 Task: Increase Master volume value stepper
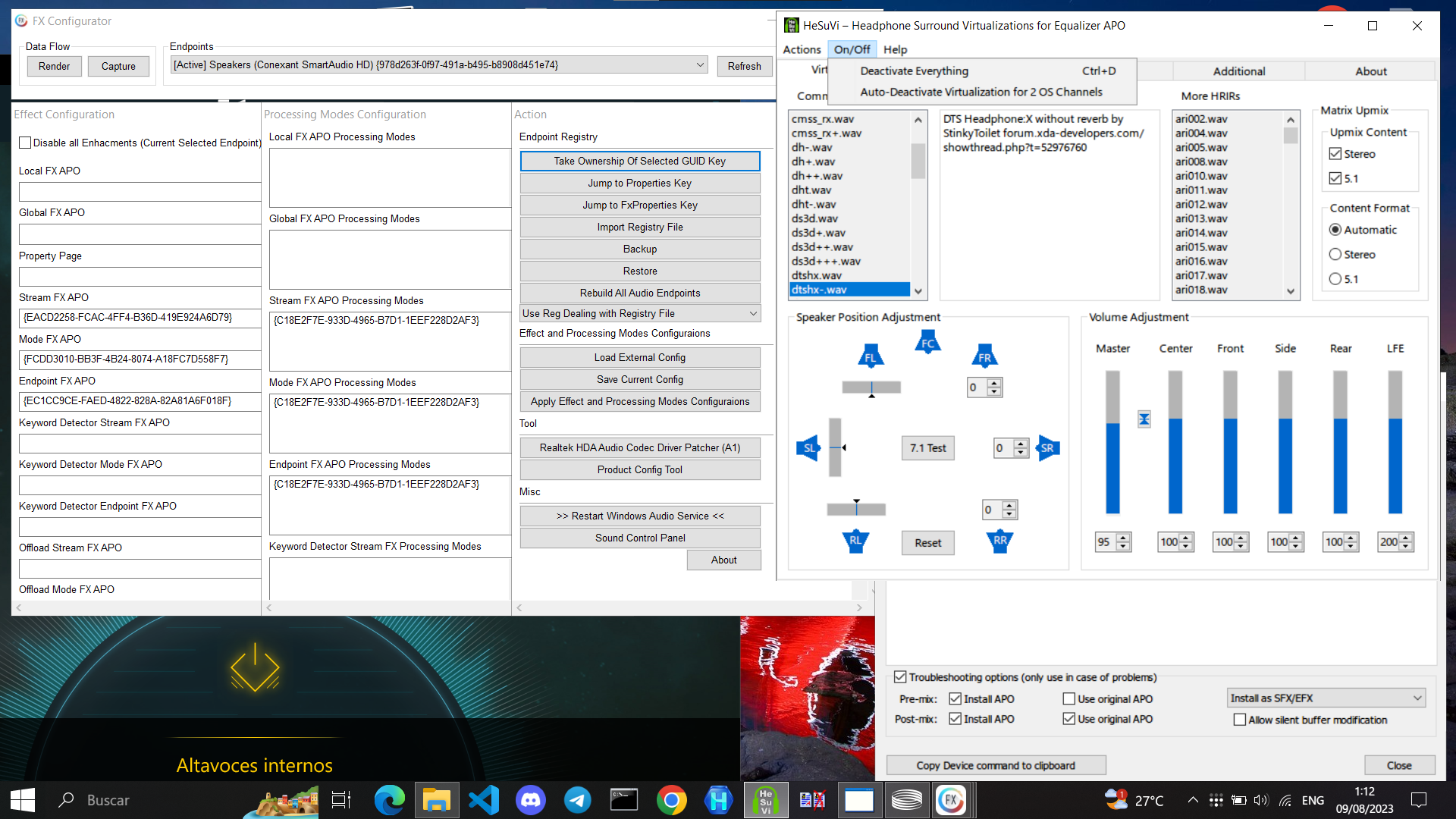coord(1124,538)
